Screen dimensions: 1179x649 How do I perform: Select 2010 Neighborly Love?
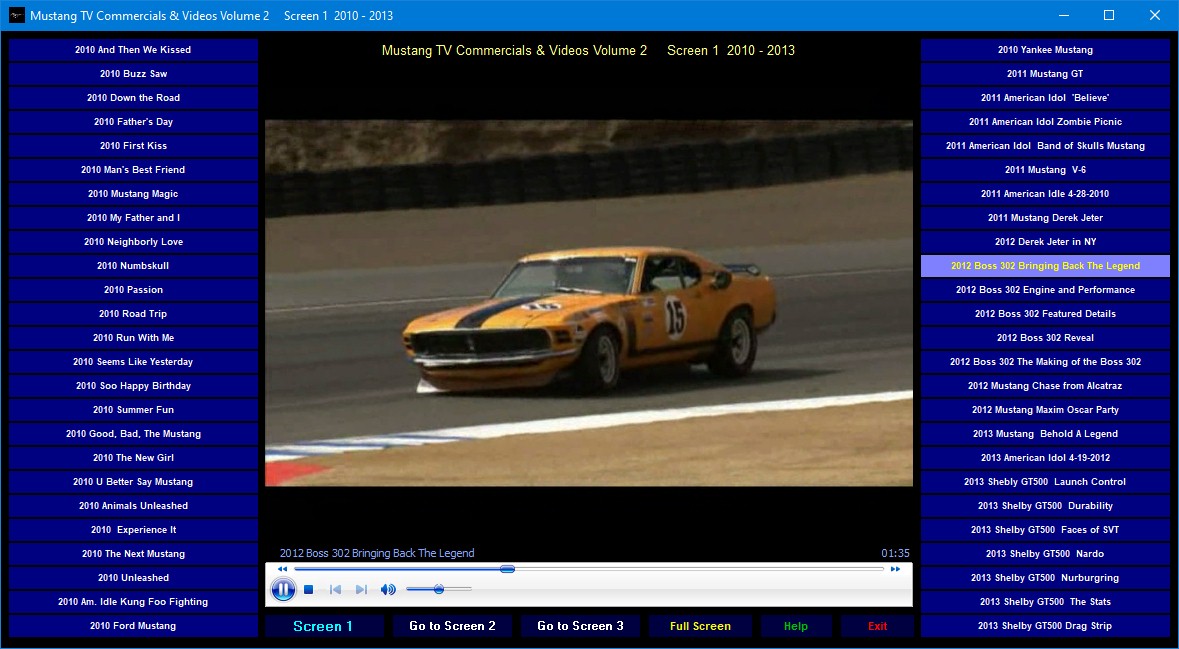coord(133,242)
